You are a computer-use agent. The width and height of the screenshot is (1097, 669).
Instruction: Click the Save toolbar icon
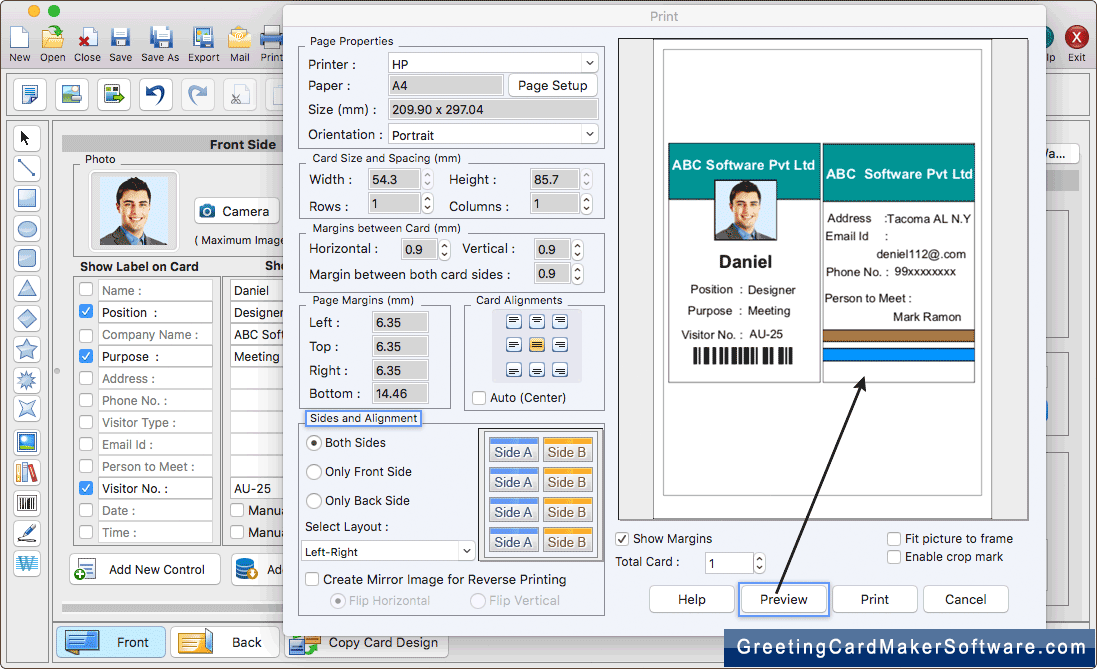120,43
